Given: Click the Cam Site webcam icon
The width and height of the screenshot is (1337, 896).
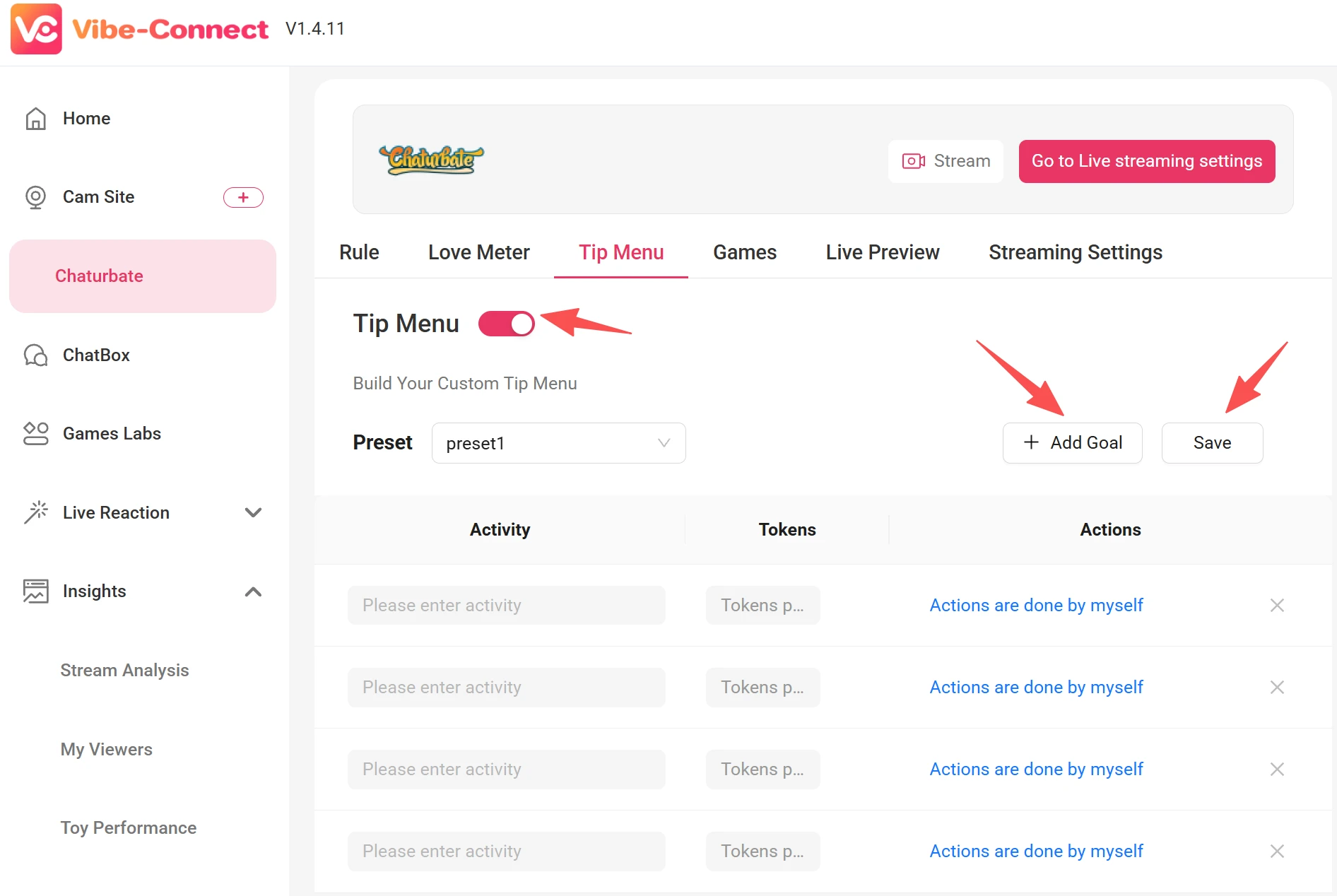Looking at the screenshot, I should (35, 197).
